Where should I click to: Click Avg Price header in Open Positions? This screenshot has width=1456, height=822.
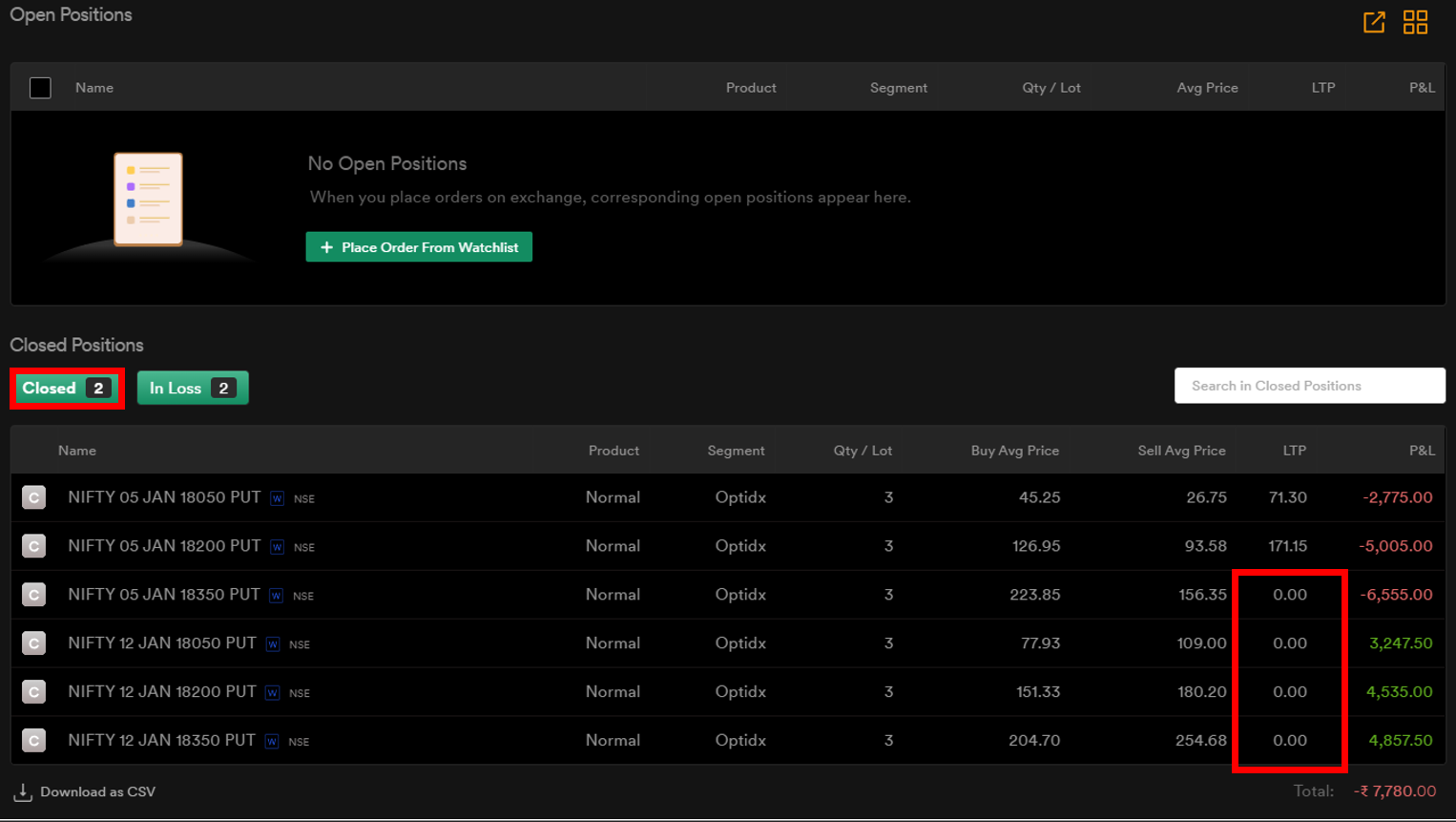1207,88
